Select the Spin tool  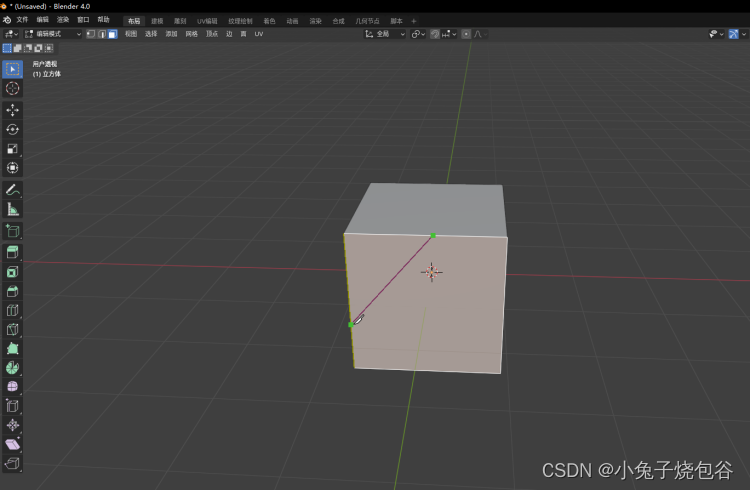tap(12, 368)
